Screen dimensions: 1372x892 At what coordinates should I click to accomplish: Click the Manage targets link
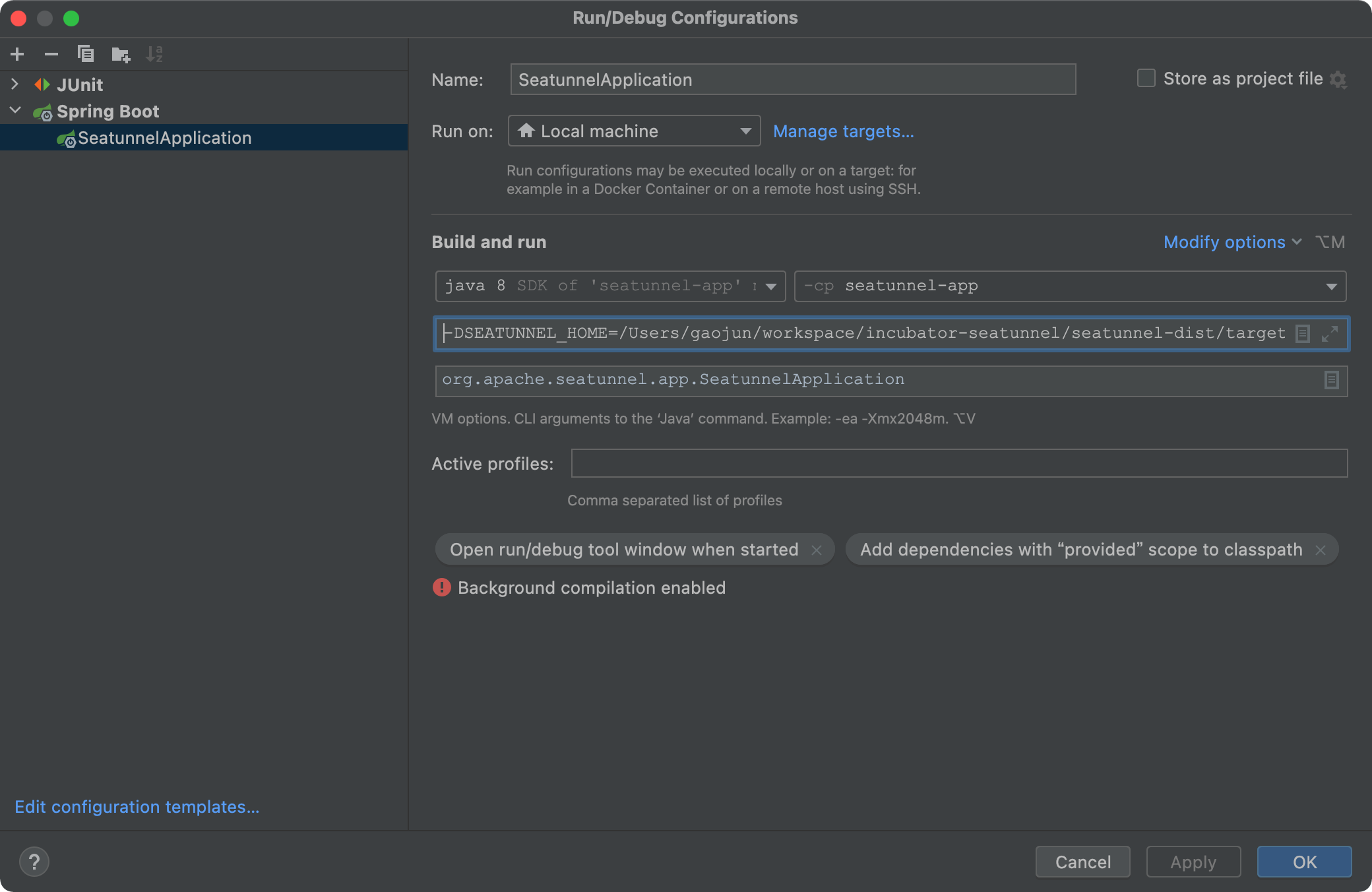click(843, 131)
